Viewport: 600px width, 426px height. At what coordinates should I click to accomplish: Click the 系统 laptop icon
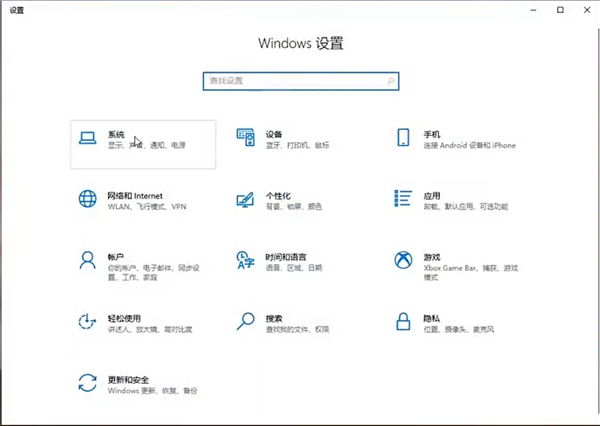(88, 138)
